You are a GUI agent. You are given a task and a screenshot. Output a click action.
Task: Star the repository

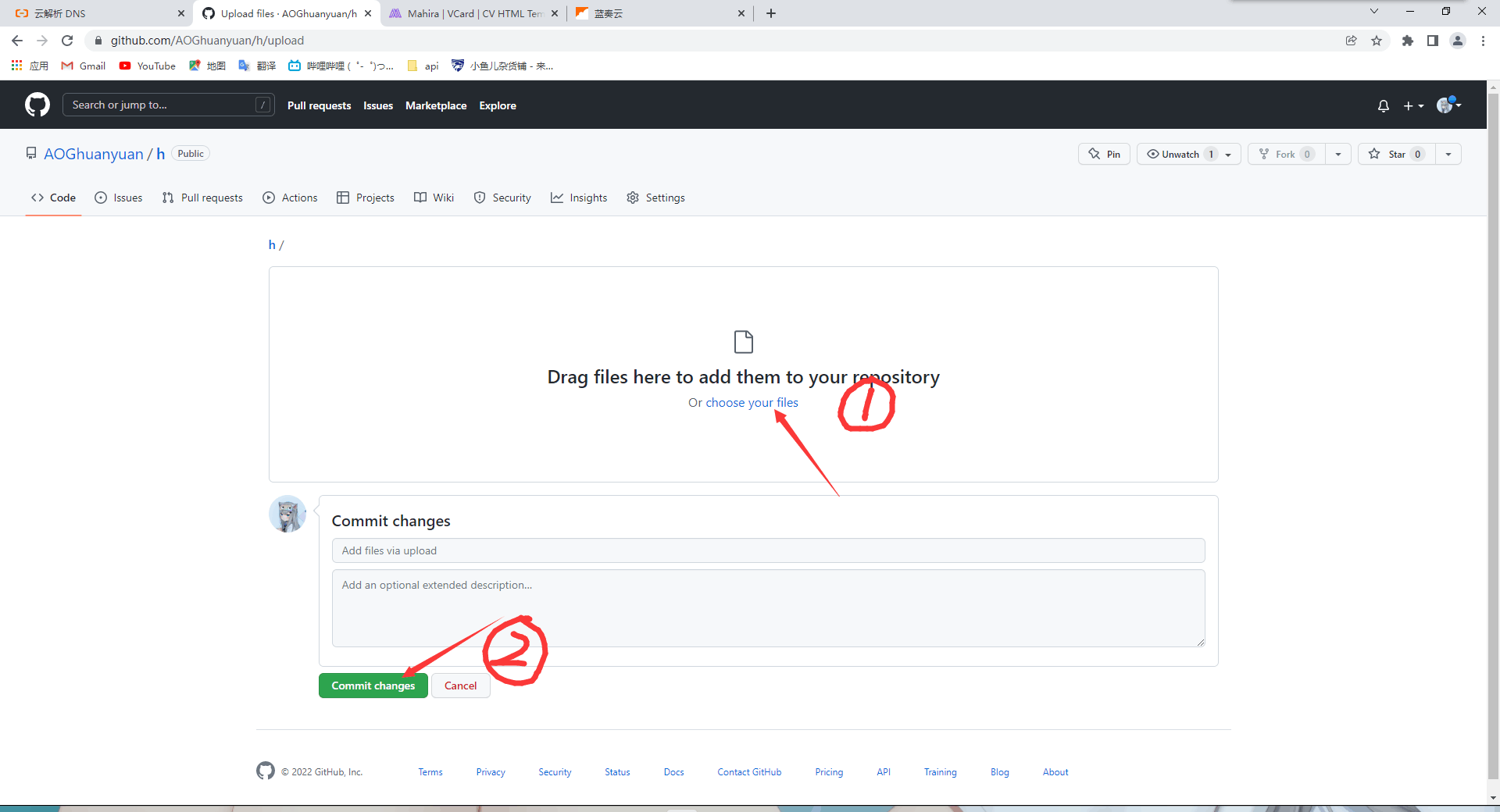[x=1396, y=154]
